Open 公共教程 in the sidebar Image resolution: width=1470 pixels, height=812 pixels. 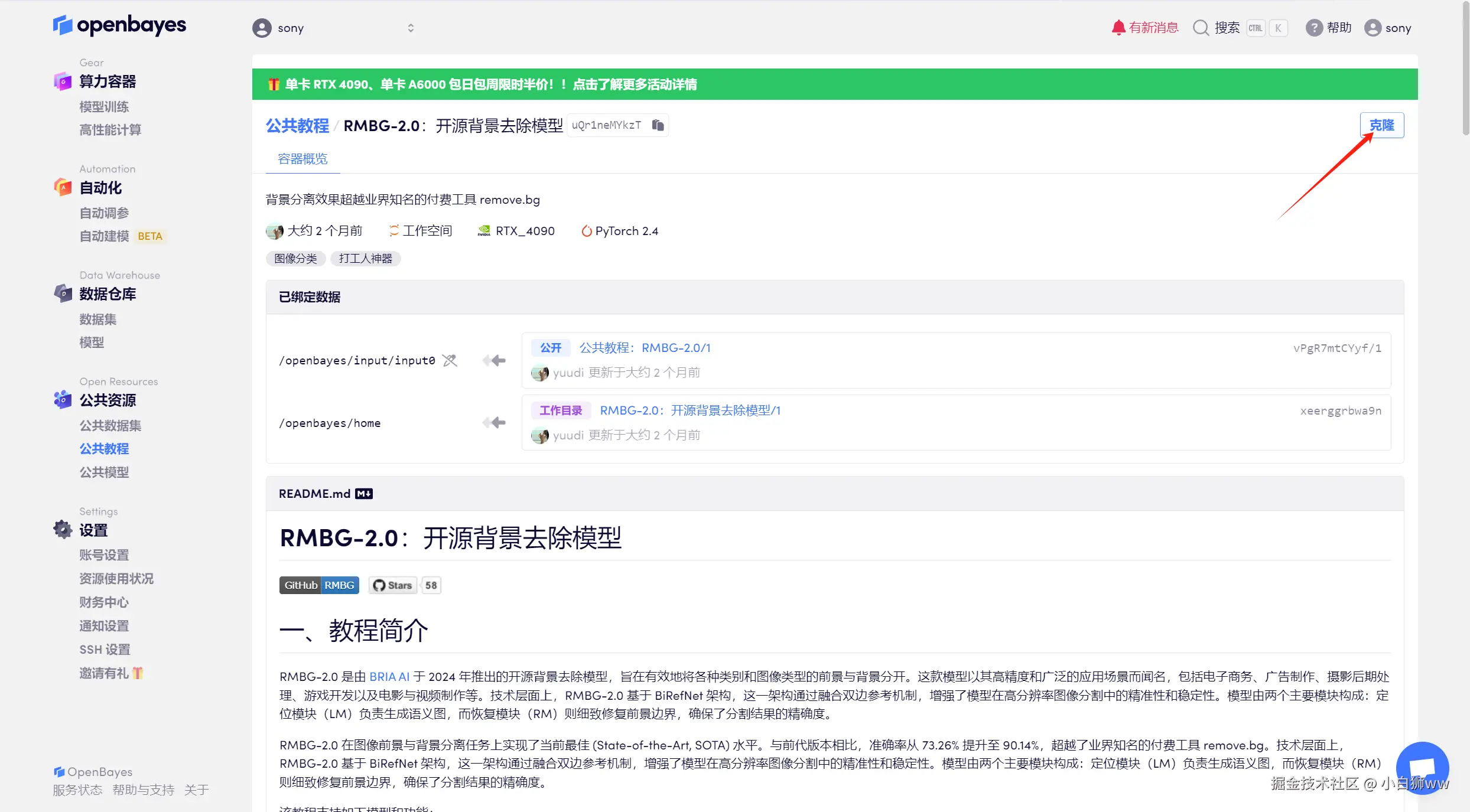click(x=104, y=449)
